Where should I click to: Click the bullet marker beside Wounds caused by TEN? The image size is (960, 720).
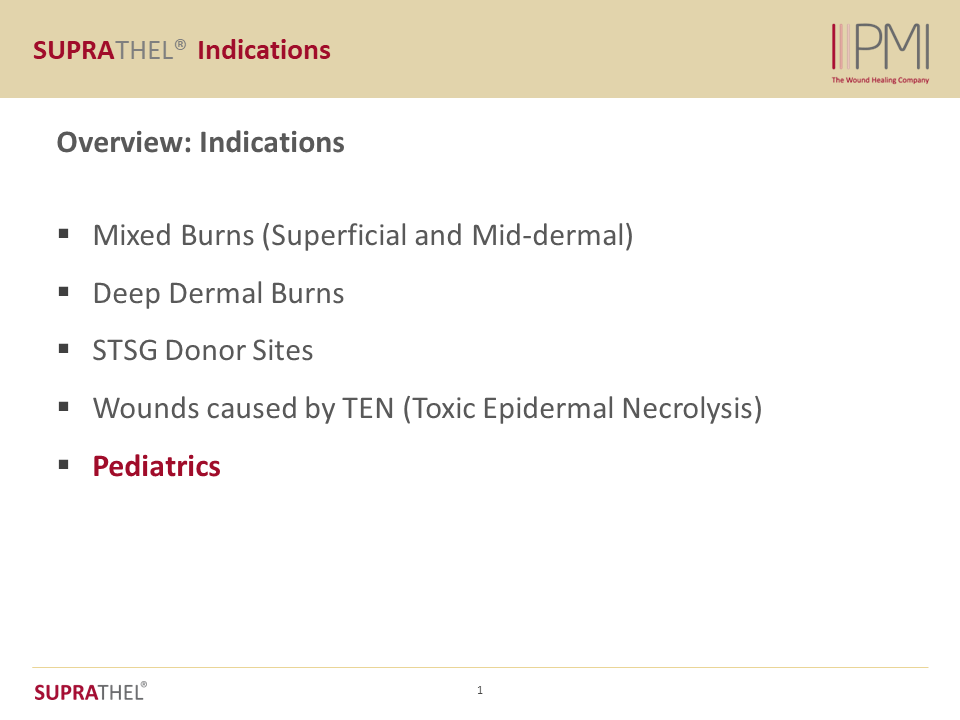click(x=64, y=407)
